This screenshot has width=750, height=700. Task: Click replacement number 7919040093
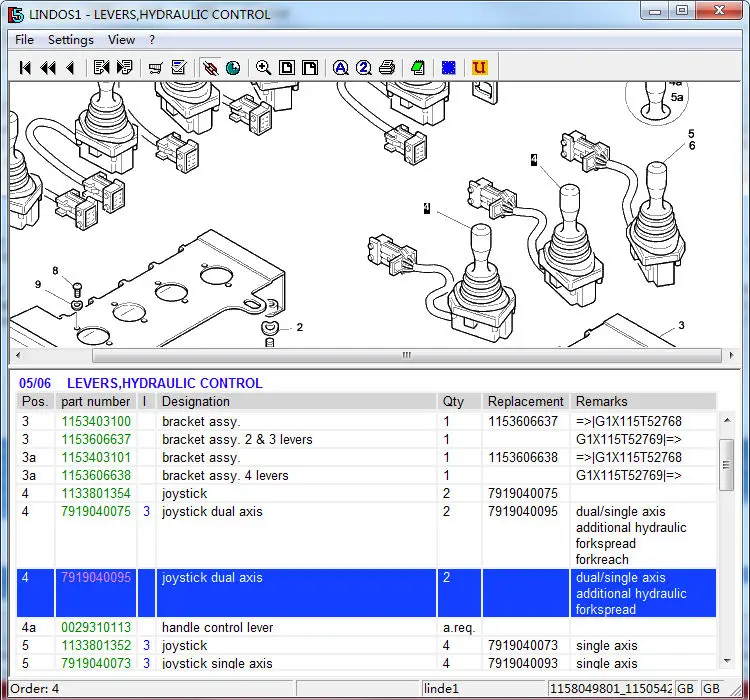(x=523, y=664)
